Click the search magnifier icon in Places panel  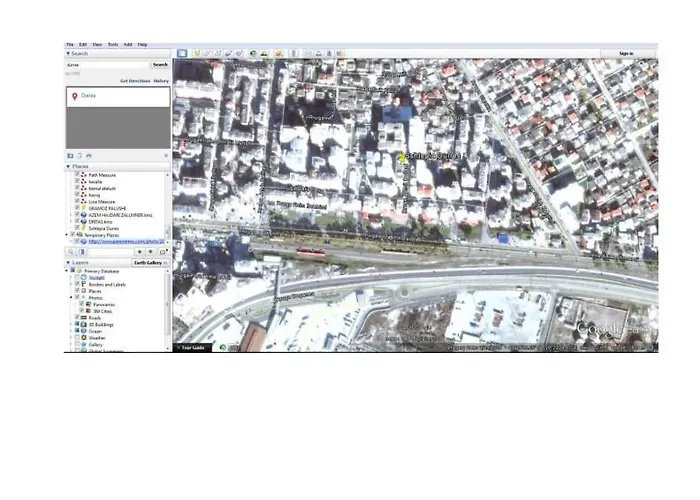pyautogui.click(x=71, y=251)
